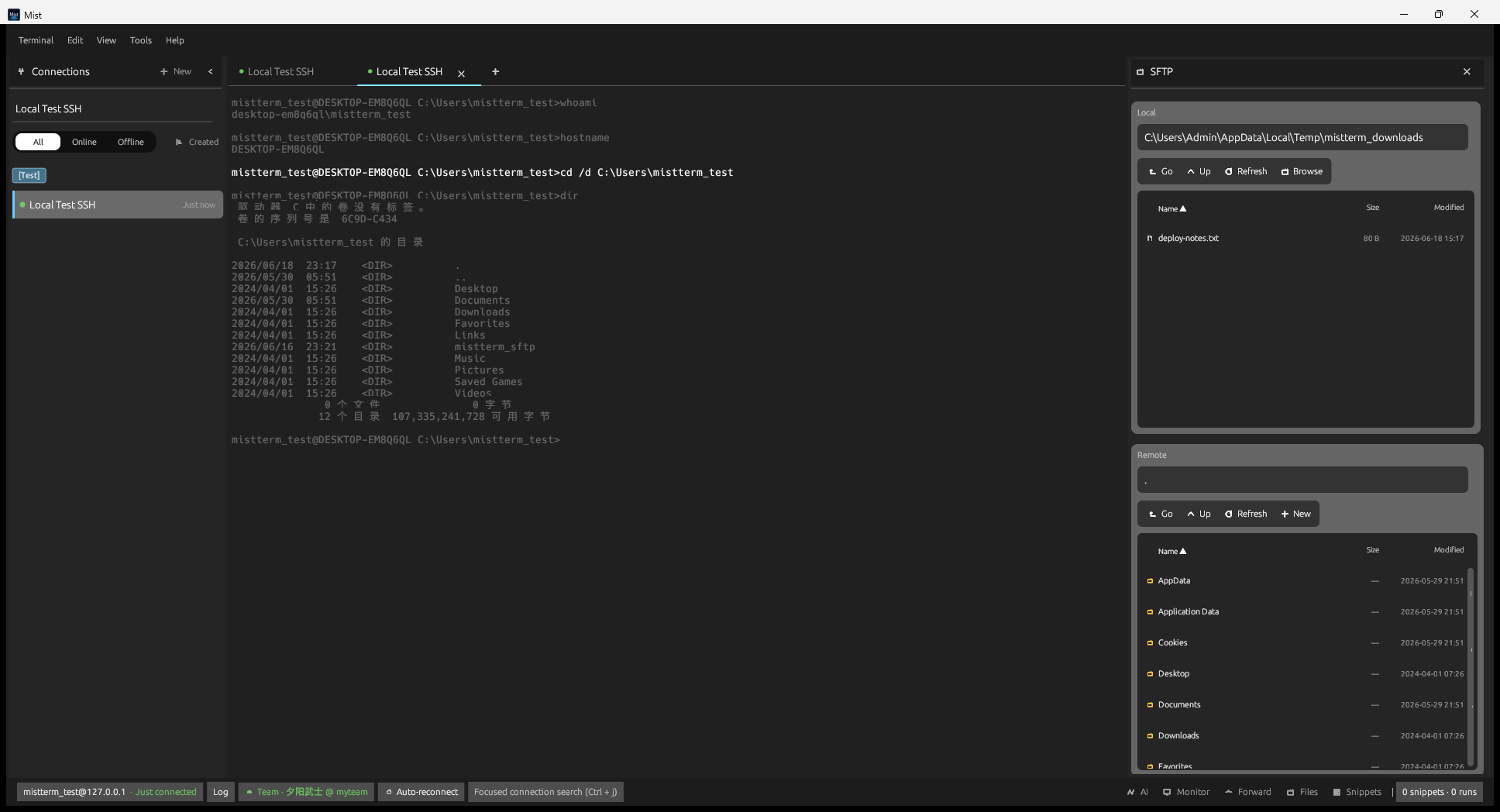Sort Remote files by Modified
Screen dimensions: 1500x812
pyautogui.click(x=1448, y=550)
